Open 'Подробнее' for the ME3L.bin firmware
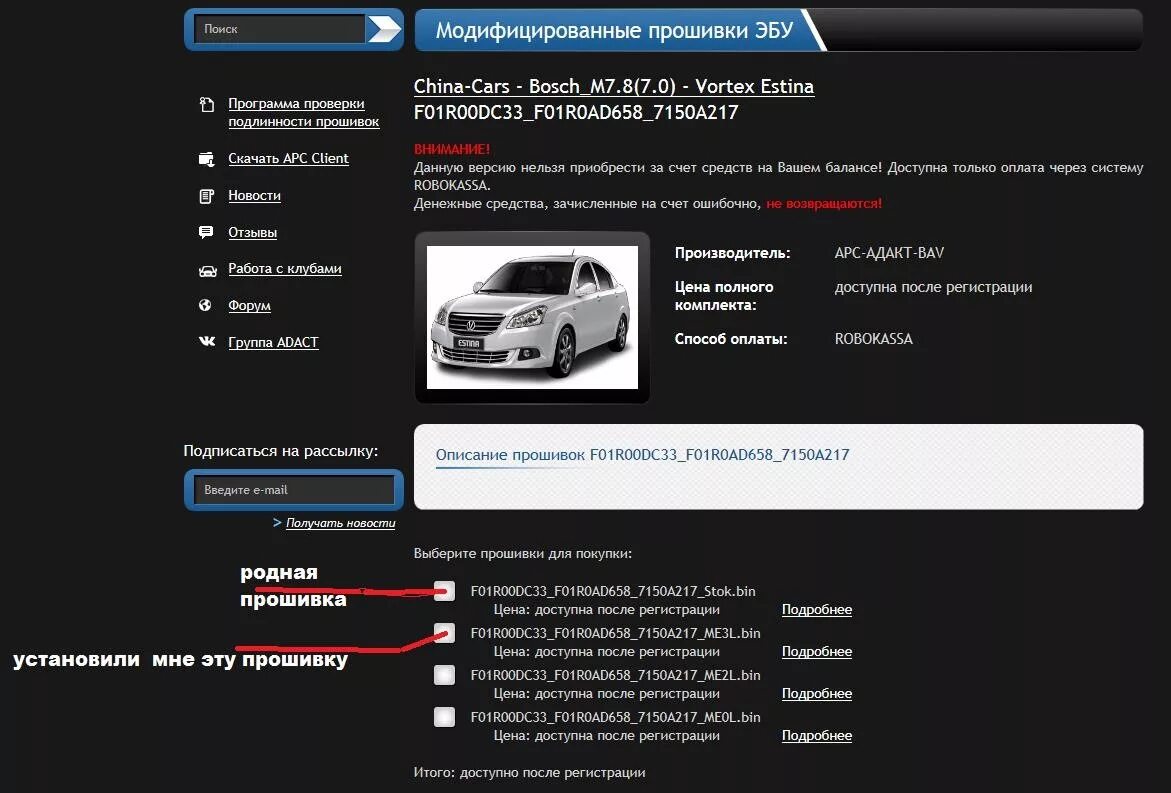Screen dimensions: 1171x793 [x=817, y=651]
